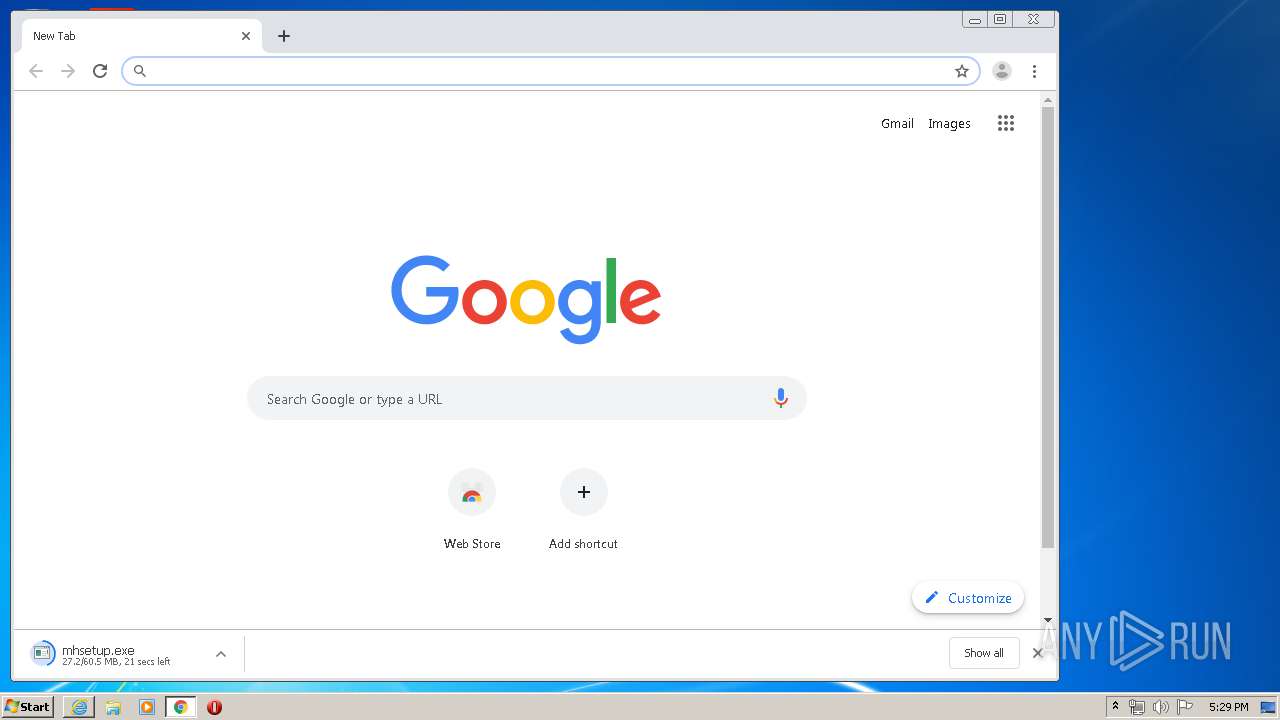The height and width of the screenshot is (720, 1280).
Task: Select the Chrome taskbar button
Action: (x=181, y=707)
